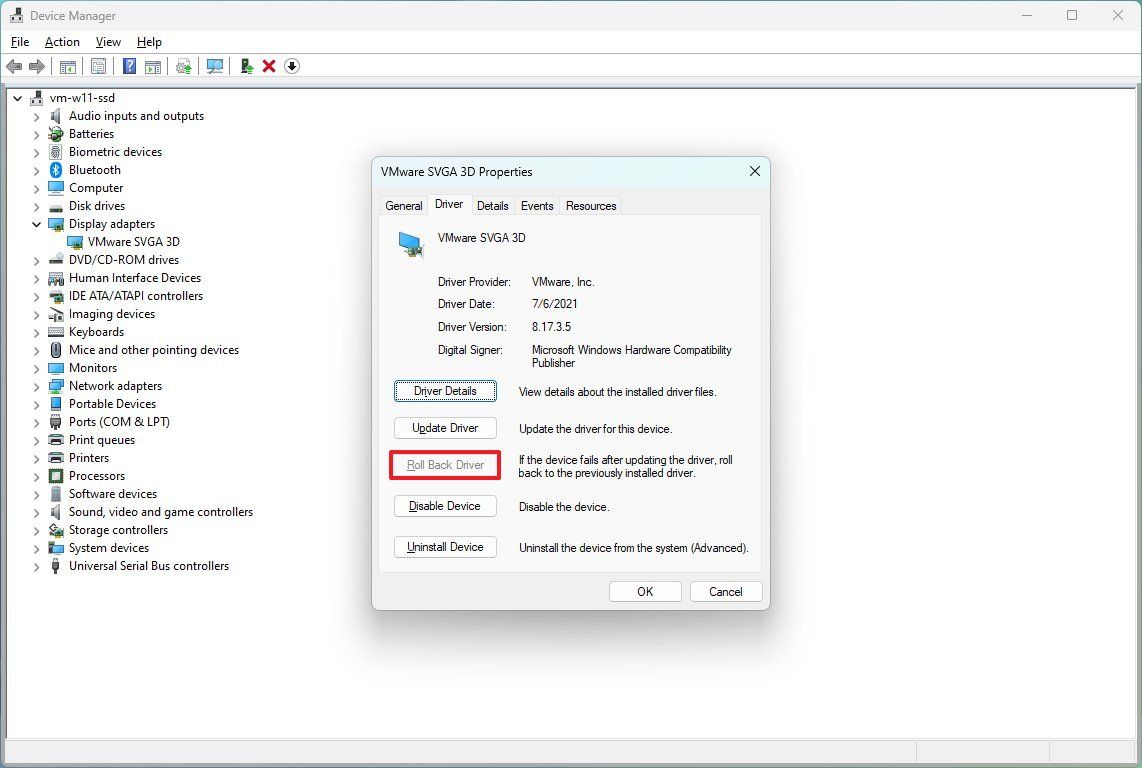The image size is (1142, 768).
Task: Click the forward navigation arrow
Action: click(37, 66)
